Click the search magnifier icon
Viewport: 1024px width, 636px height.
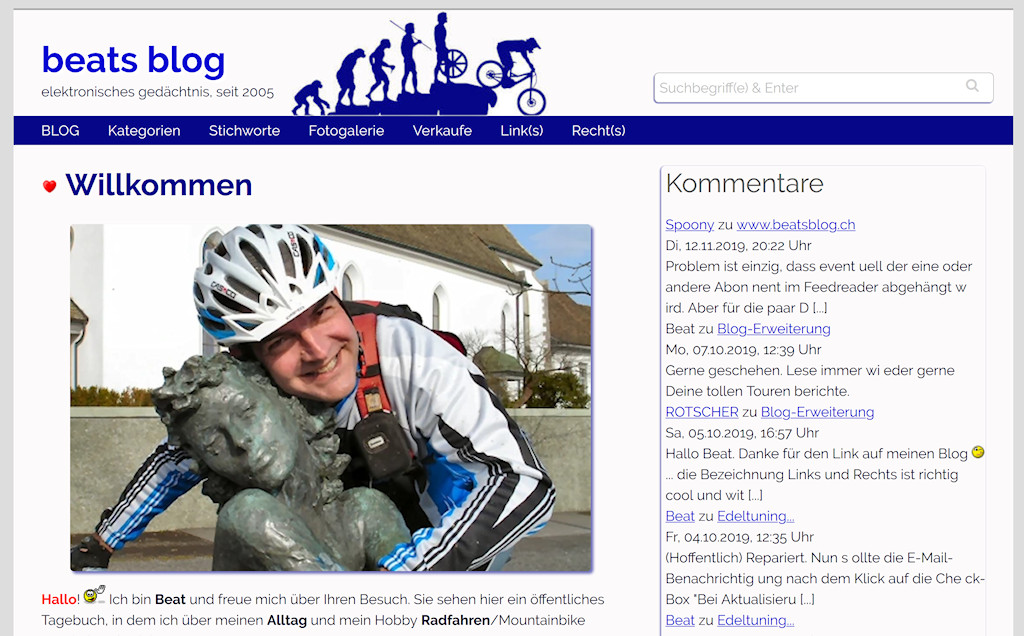(972, 86)
